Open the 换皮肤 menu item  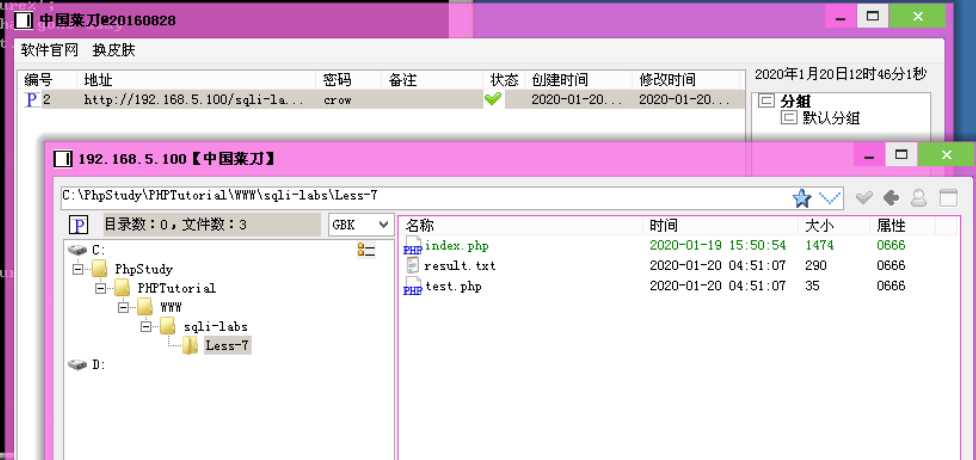(114, 50)
